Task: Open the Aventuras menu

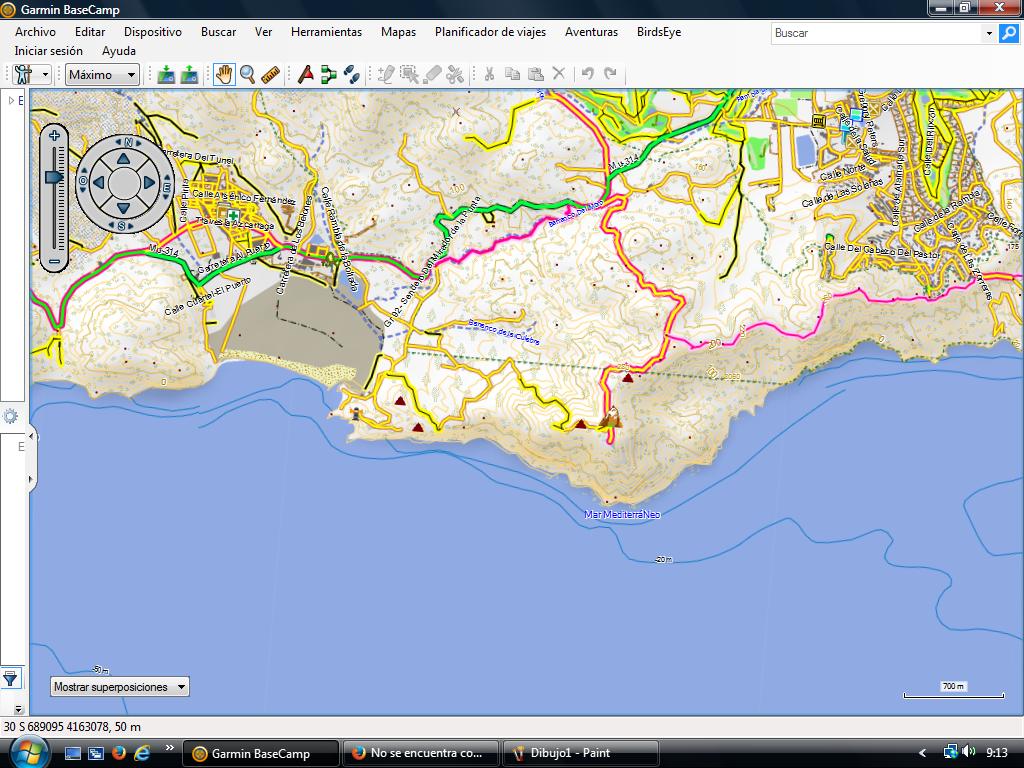Action: pyautogui.click(x=591, y=31)
